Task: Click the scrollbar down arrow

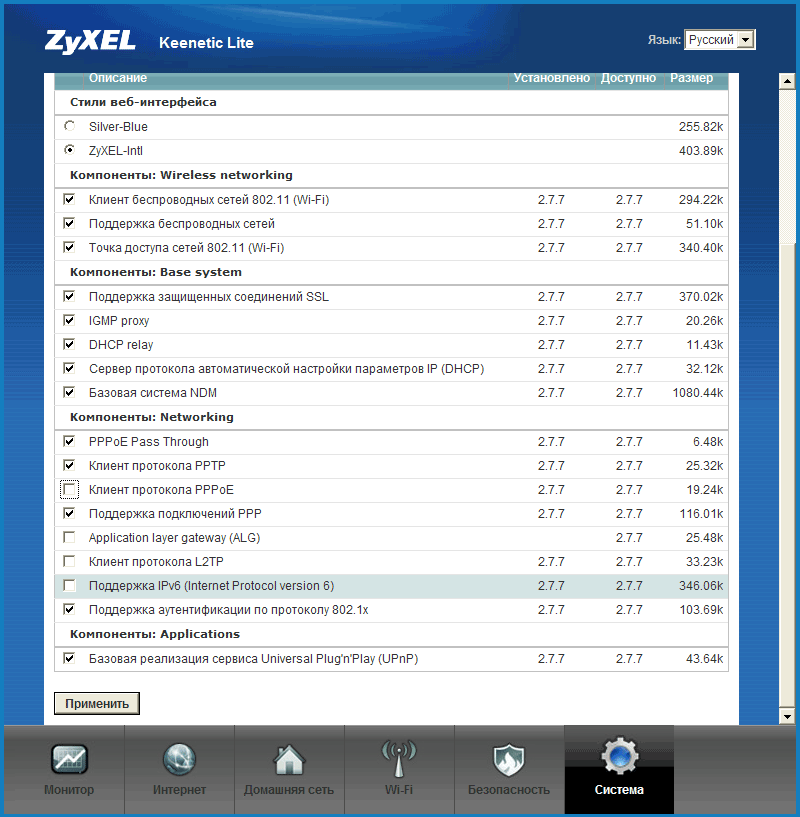Action: (x=787, y=716)
